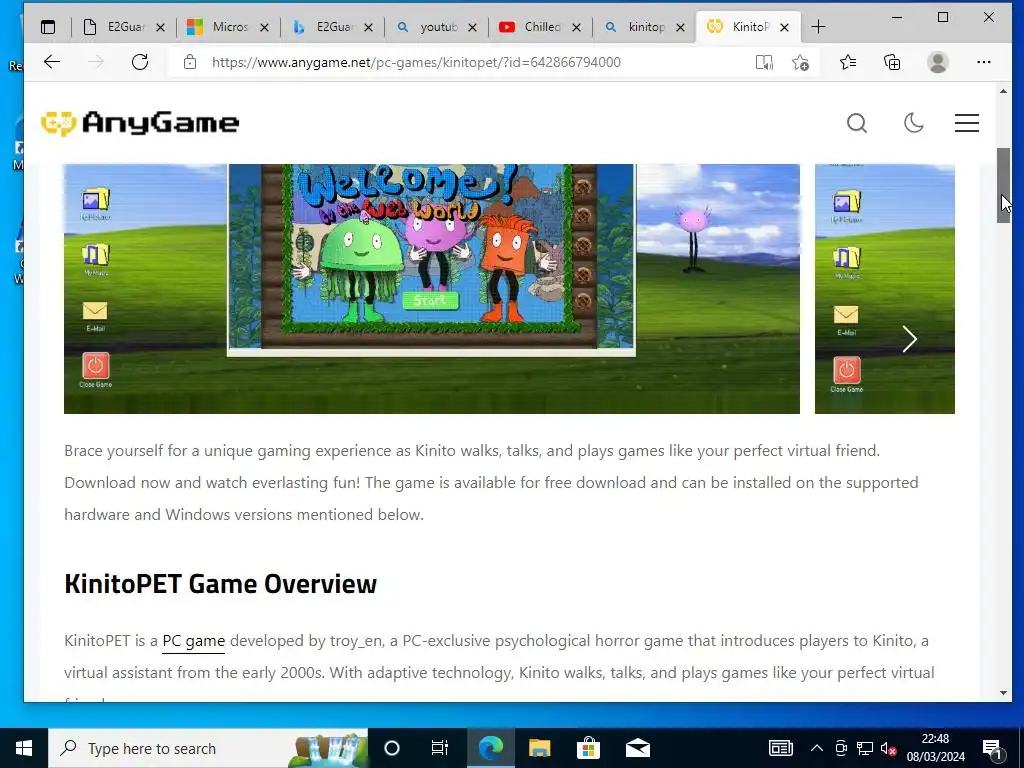Open File Explorer from taskbar
This screenshot has width=1024, height=768.
coord(539,748)
